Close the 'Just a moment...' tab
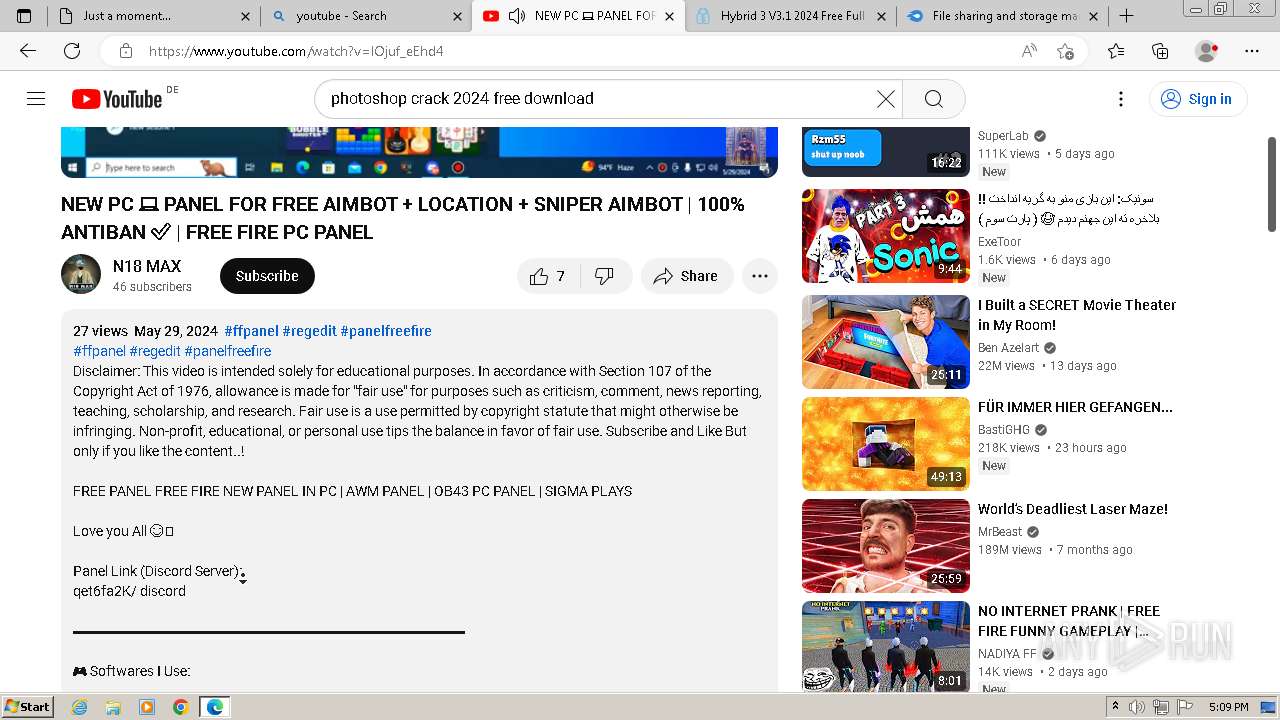Image resolution: width=1280 pixels, height=720 pixels. (x=246, y=16)
